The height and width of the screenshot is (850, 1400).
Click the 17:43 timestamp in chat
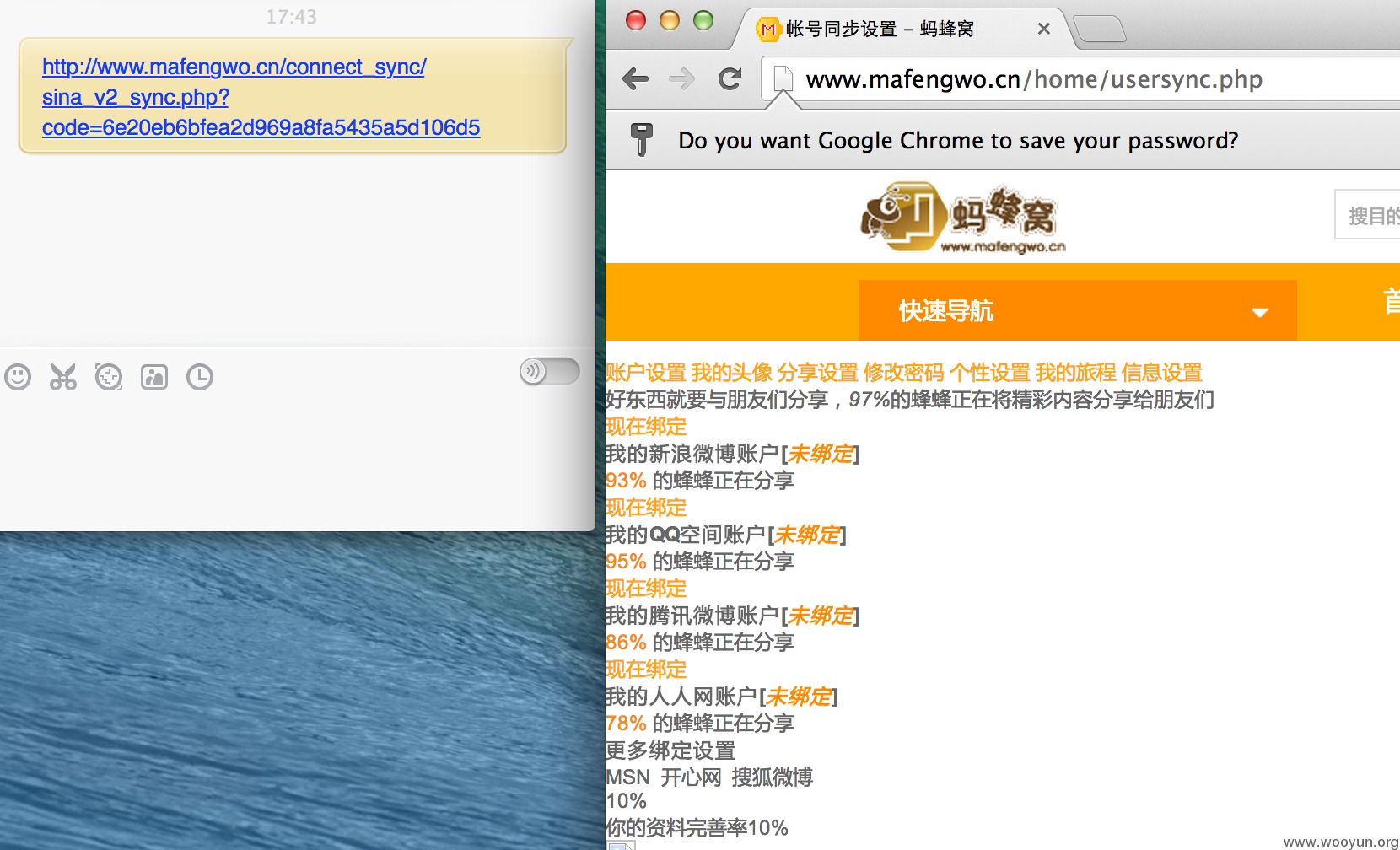[x=292, y=17]
